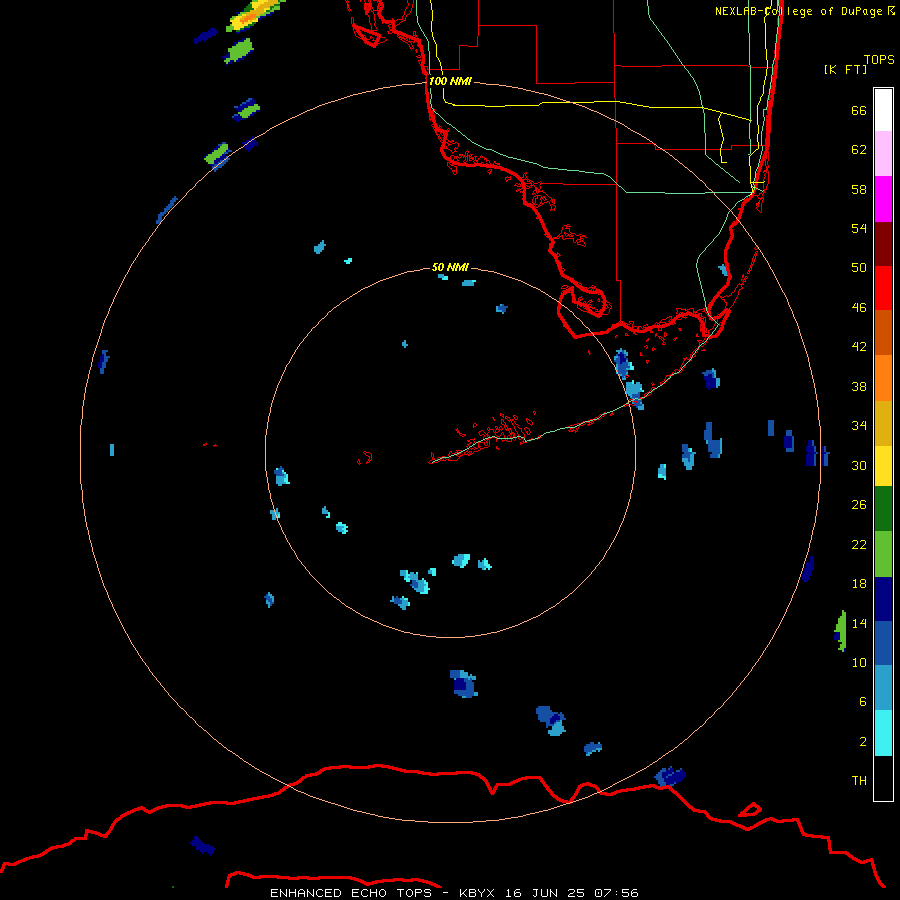The image size is (900, 900).
Task: Click the [K FT] units label
Action: [x=845, y=69]
